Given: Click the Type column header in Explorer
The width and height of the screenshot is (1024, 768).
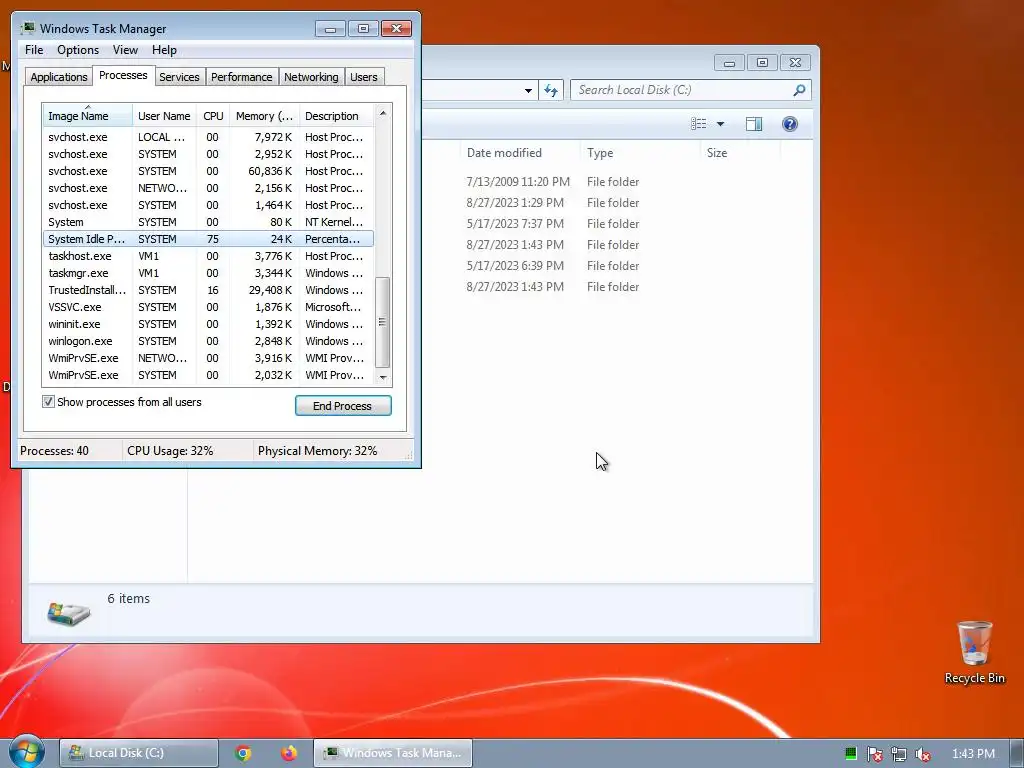Looking at the screenshot, I should coord(640,153).
